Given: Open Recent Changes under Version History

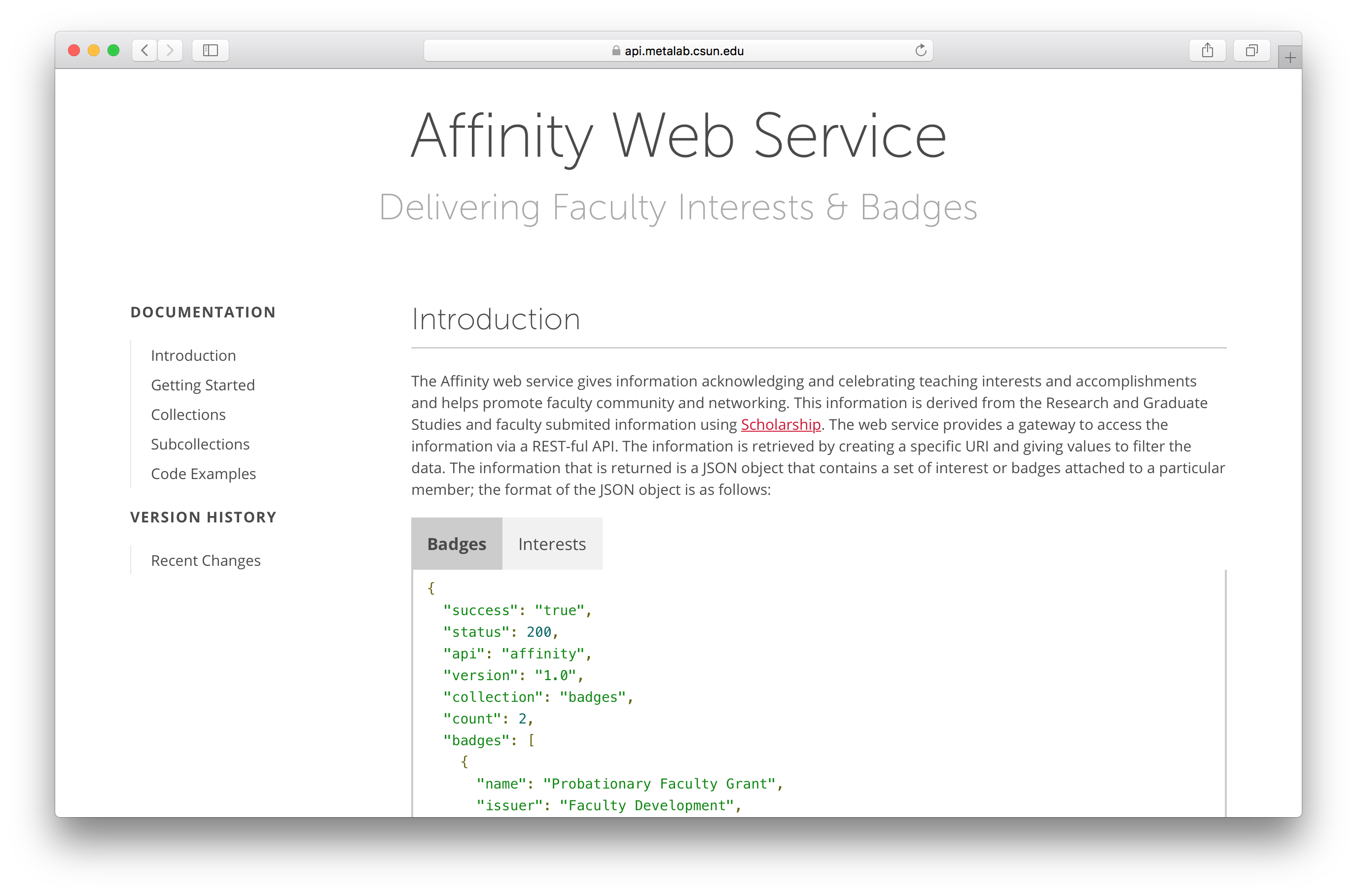Looking at the screenshot, I should [x=206, y=560].
